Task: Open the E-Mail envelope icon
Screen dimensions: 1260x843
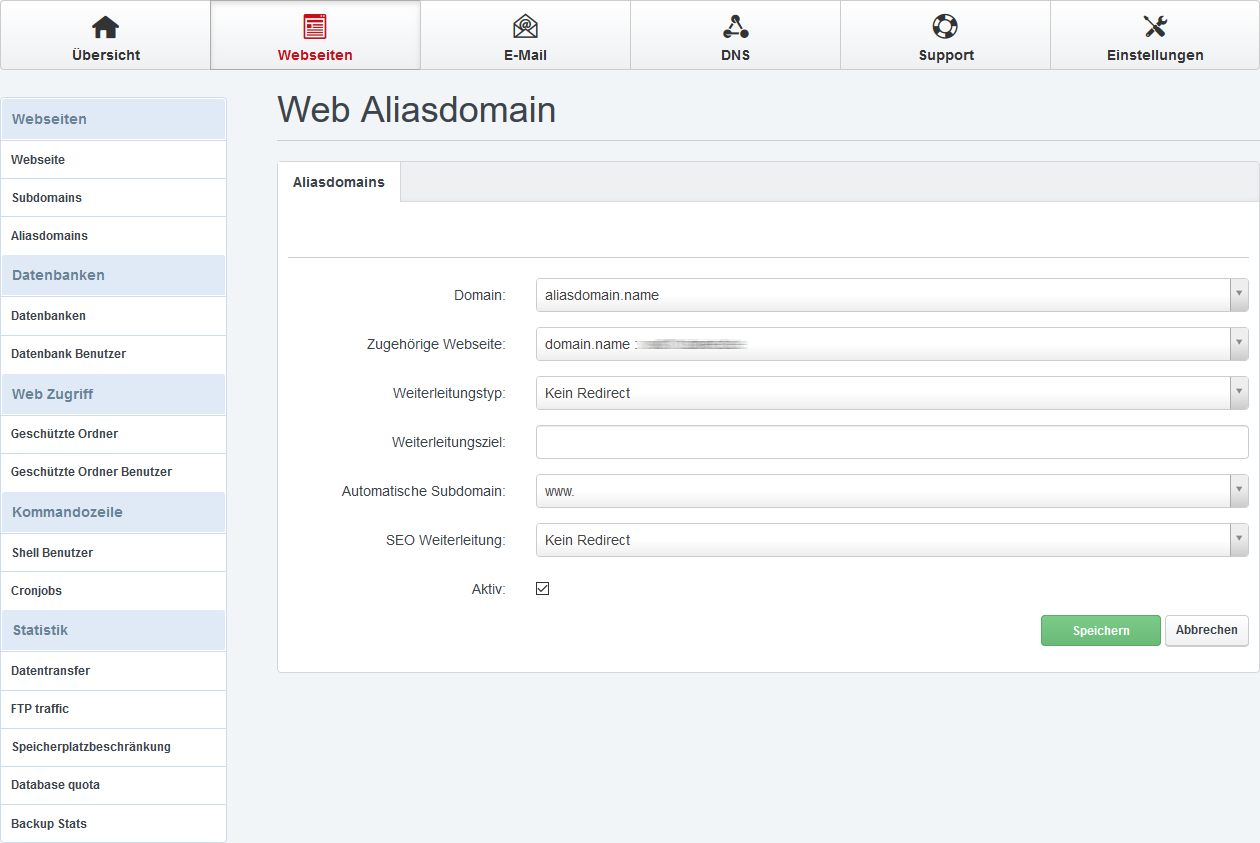Action: 525,27
